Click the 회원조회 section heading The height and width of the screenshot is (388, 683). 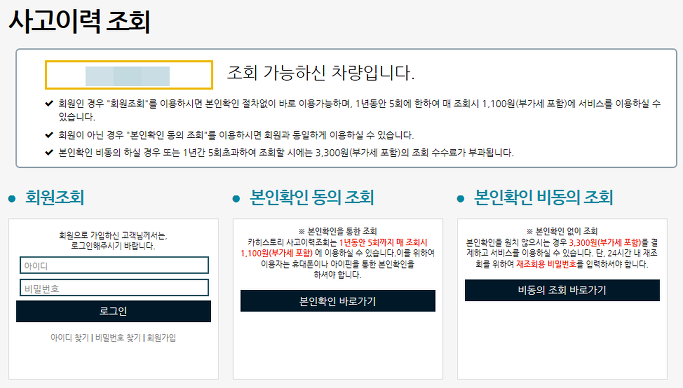click(x=54, y=197)
